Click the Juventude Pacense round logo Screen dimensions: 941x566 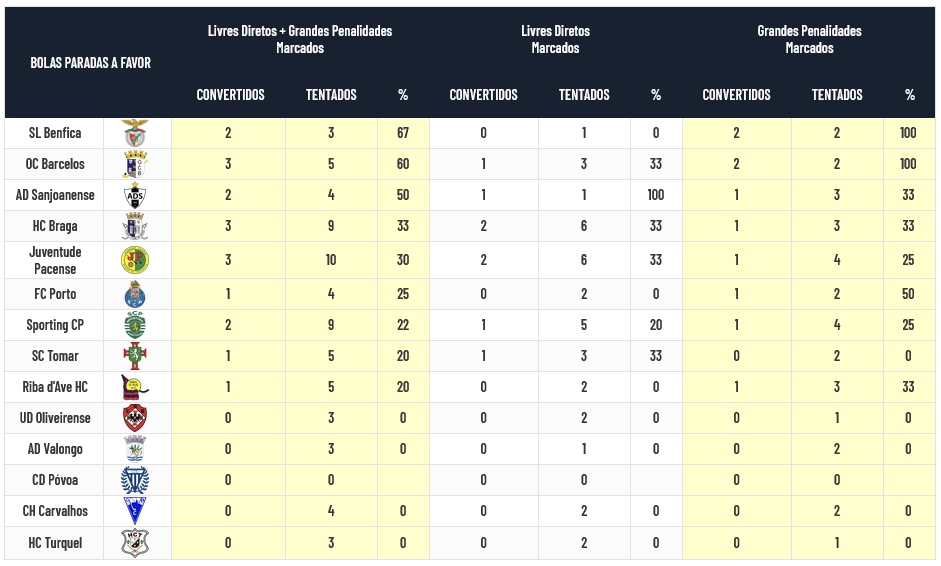[x=134, y=260]
